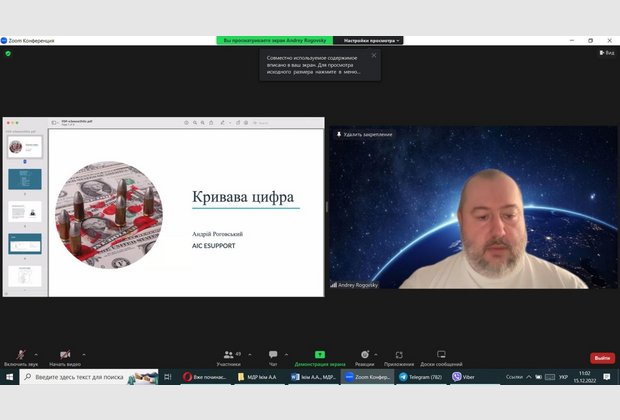
Task: Open Apps (Приложения) in Zoom toolbar
Action: click(399, 355)
